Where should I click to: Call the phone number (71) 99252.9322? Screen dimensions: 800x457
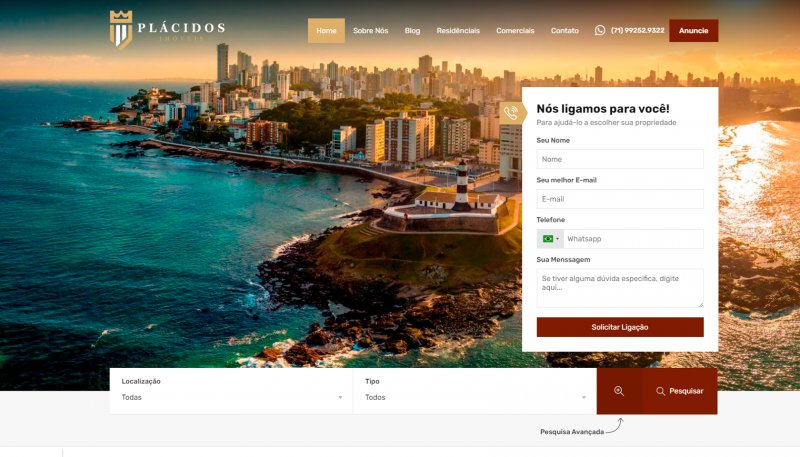637,30
